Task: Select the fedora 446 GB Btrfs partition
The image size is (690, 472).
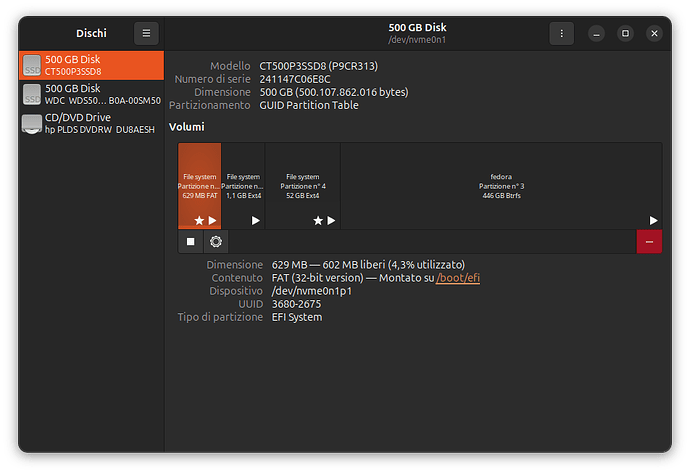Action: (501, 186)
